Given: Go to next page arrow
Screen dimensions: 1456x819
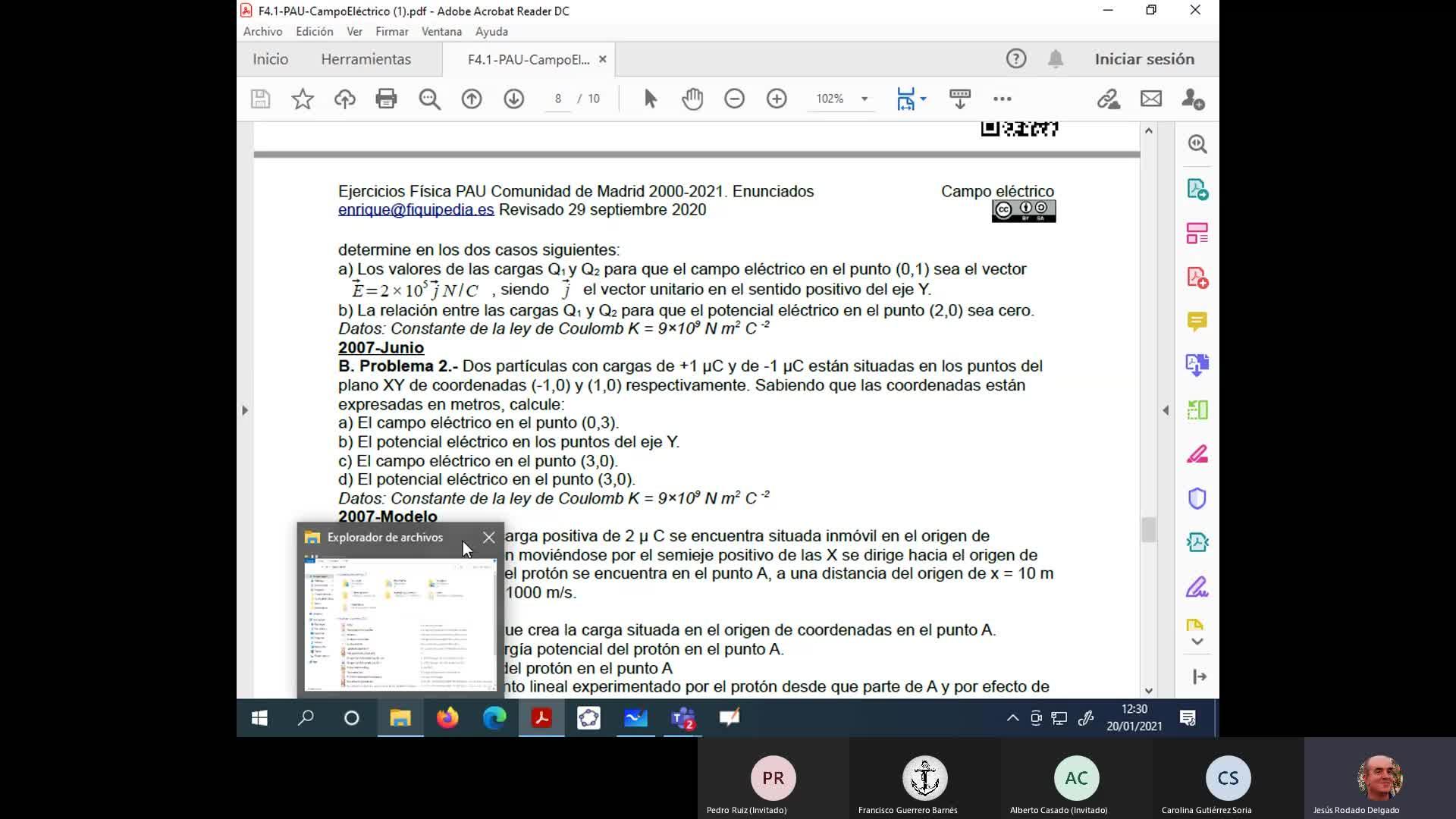Looking at the screenshot, I should [x=514, y=99].
